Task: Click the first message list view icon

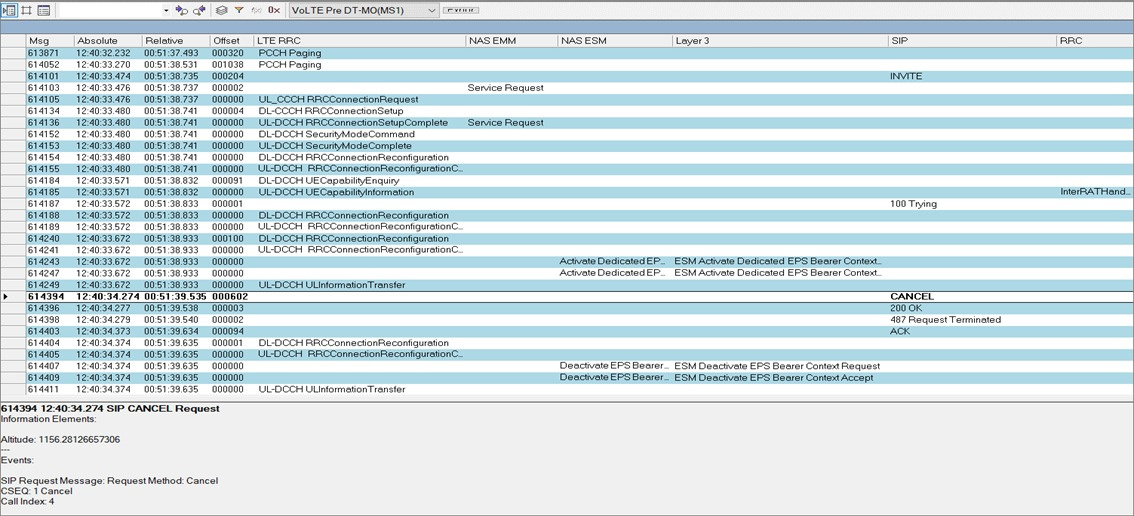Action: [x=9, y=10]
